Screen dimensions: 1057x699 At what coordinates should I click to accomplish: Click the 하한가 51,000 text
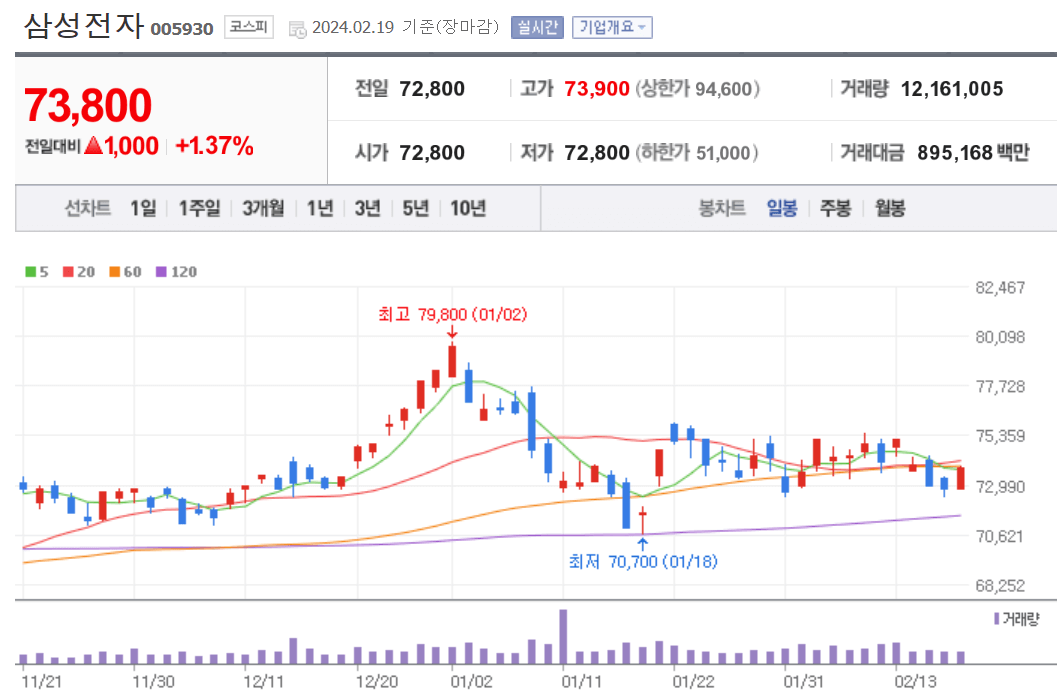(696, 153)
